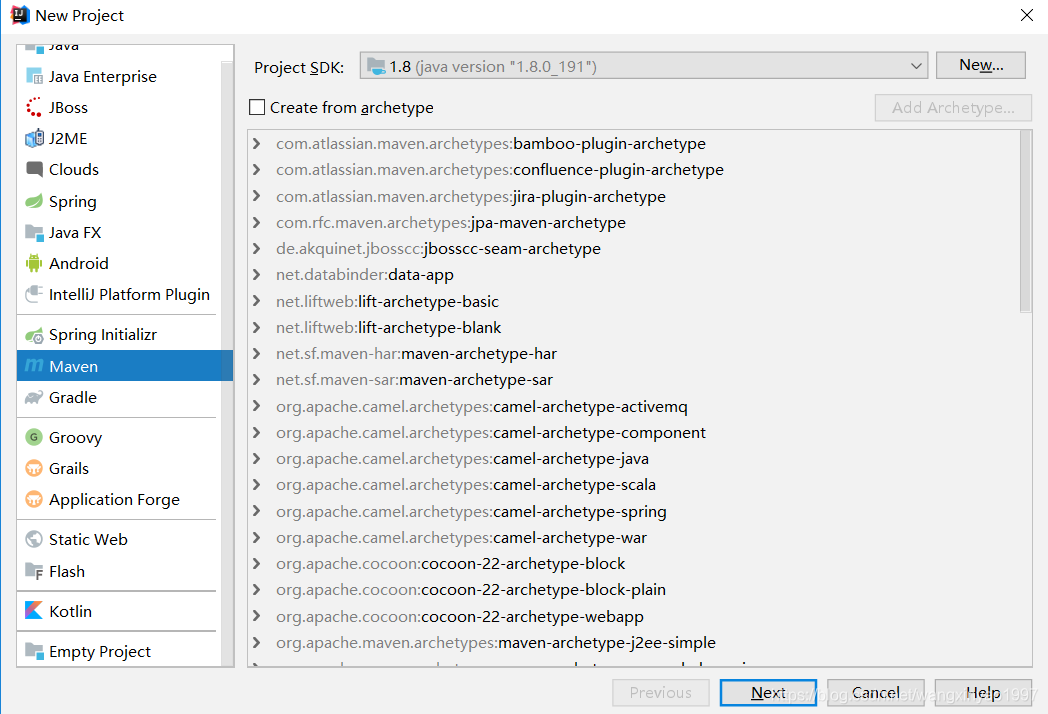Expand lift-archetype-basic entry
This screenshot has height=714, width=1048.
pos(257,302)
